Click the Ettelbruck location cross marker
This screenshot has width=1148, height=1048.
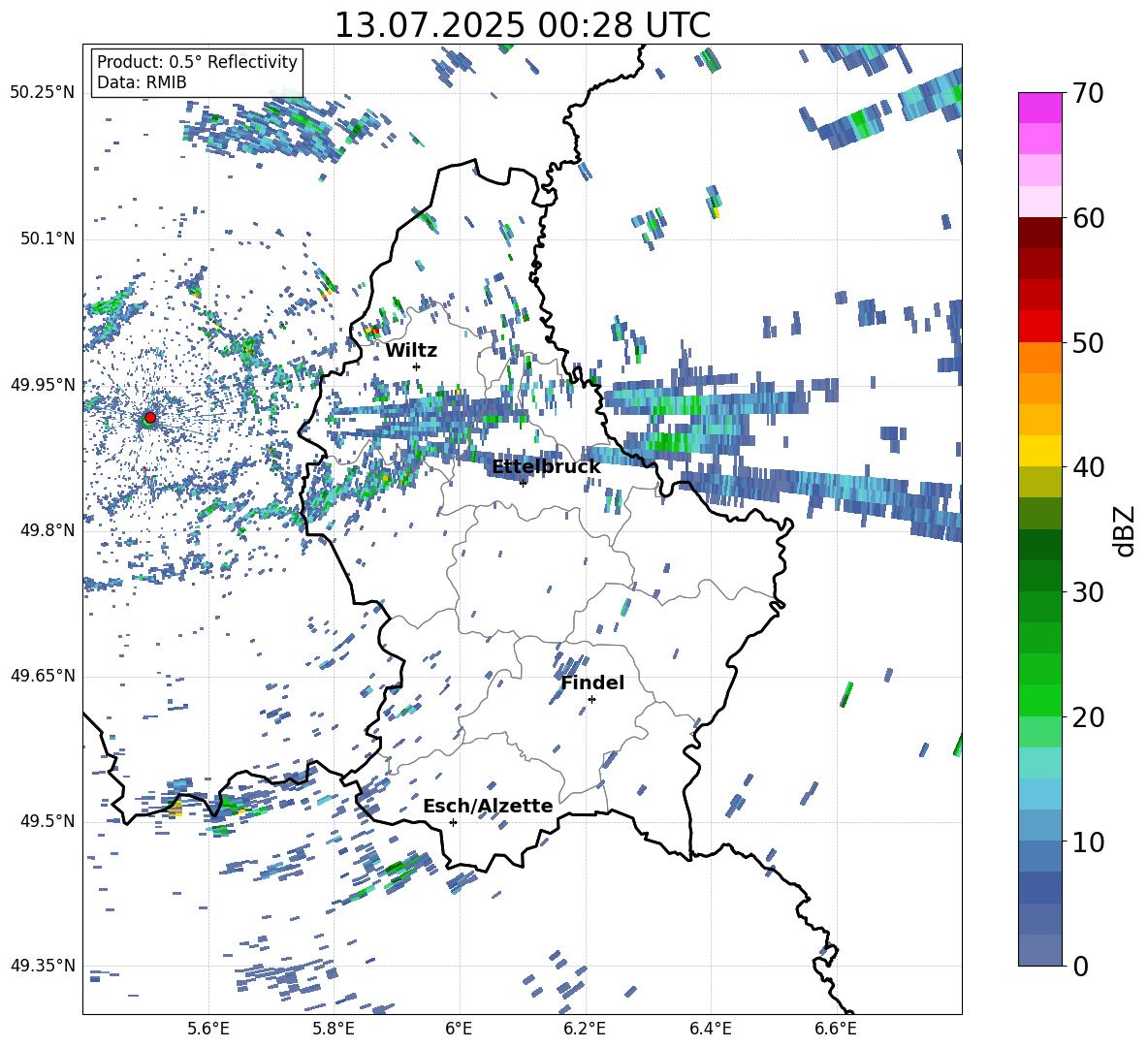(523, 482)
